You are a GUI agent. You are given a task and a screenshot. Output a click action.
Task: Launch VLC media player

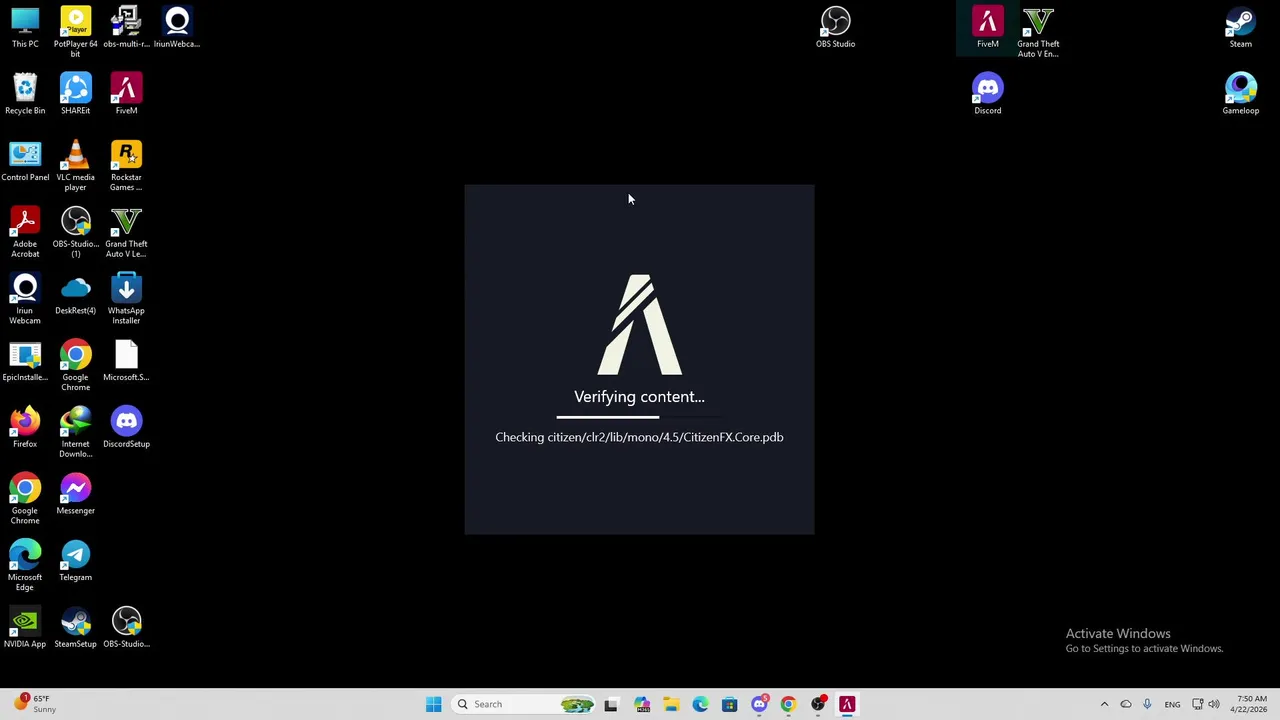click(75, 165)
